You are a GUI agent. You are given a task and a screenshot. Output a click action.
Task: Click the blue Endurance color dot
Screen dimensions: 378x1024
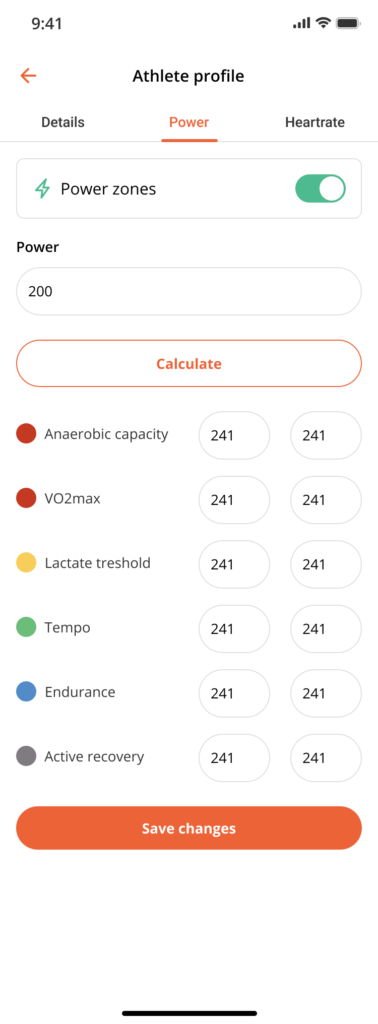tap(26, 692)
